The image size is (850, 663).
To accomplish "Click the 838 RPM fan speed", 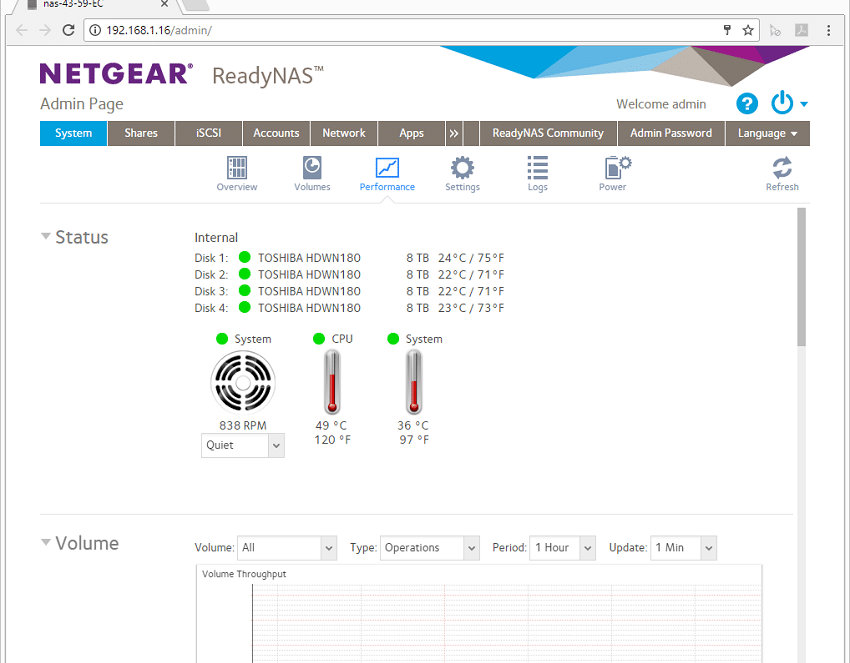I will pyautogui.click(x=243, y=426).
